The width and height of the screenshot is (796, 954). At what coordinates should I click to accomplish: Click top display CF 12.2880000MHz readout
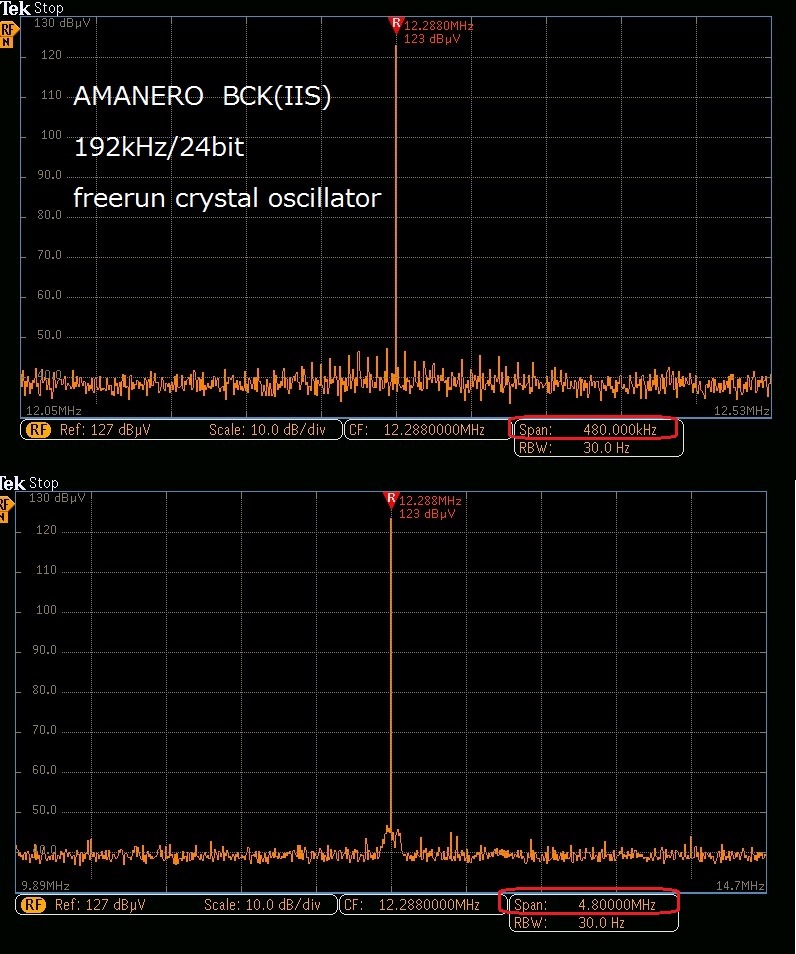coord(417,430)
